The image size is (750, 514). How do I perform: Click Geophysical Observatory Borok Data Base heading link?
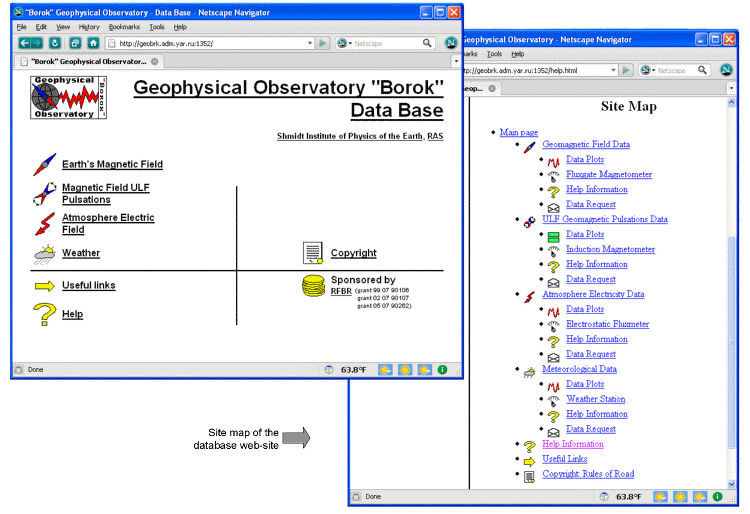point(288,99)
